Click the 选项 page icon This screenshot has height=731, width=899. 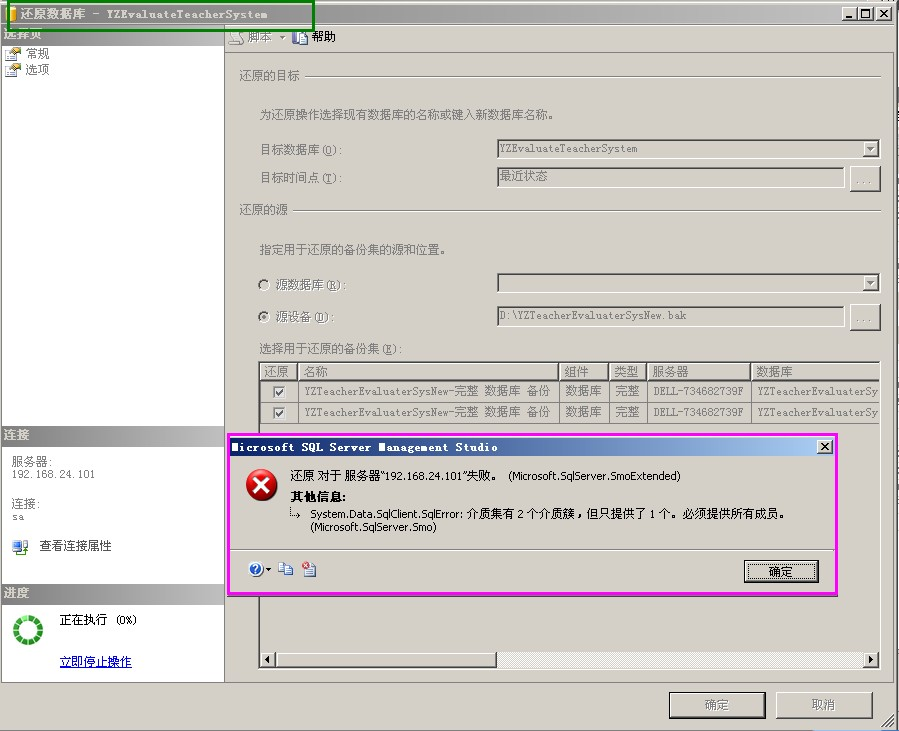[x=13, y=70]
